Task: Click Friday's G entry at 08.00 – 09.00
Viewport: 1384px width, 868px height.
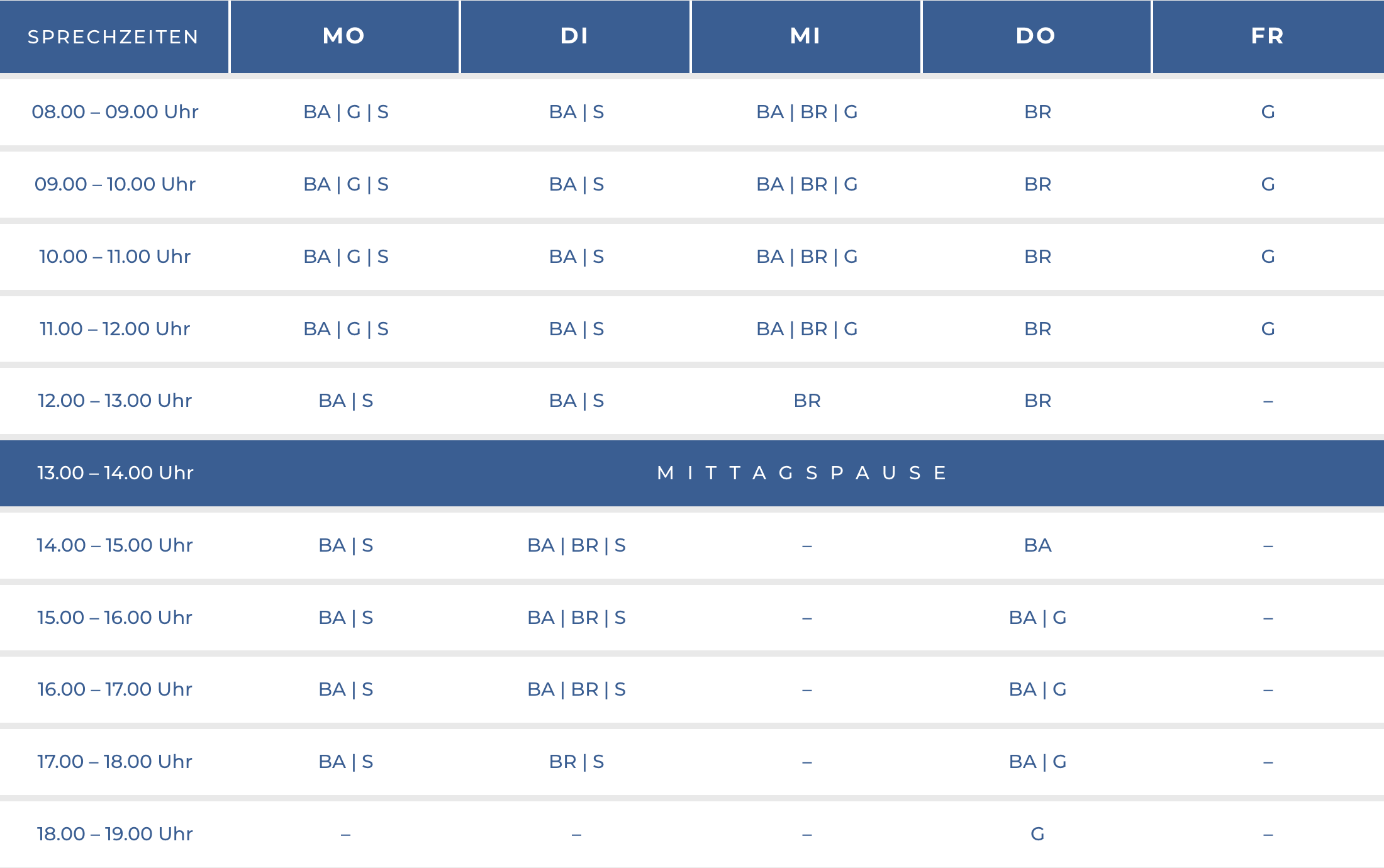Action: pyautogui.click(x=1268, y=112)
